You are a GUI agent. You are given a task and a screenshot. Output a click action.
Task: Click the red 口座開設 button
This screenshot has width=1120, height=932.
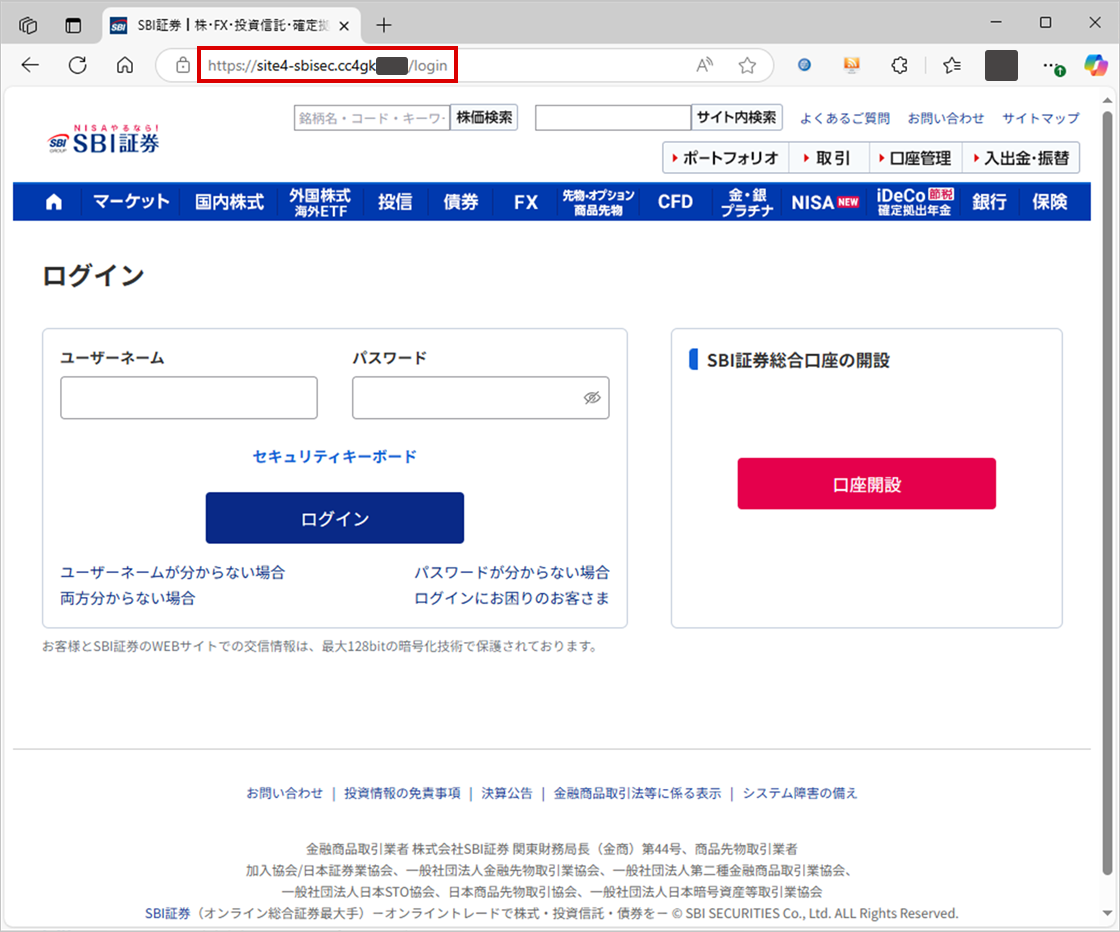click(866, 483)
